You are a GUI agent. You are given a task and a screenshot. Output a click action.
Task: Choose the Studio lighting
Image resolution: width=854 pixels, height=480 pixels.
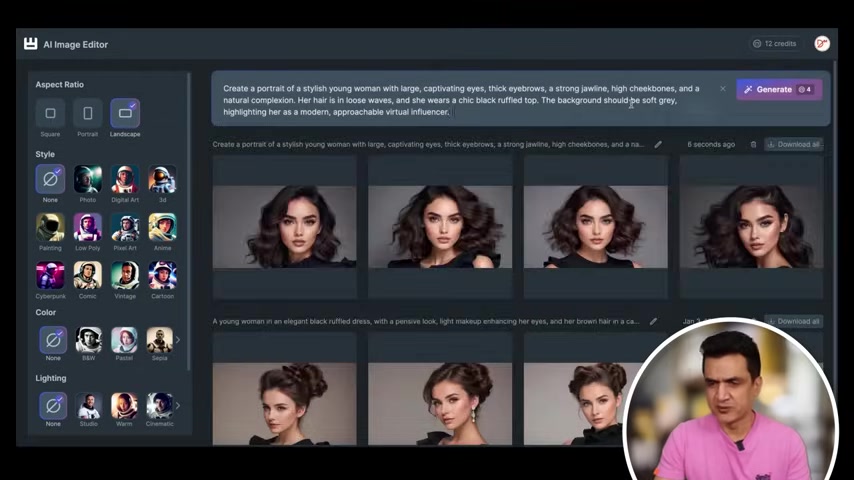pyautogui.click(x=88, y=406)
